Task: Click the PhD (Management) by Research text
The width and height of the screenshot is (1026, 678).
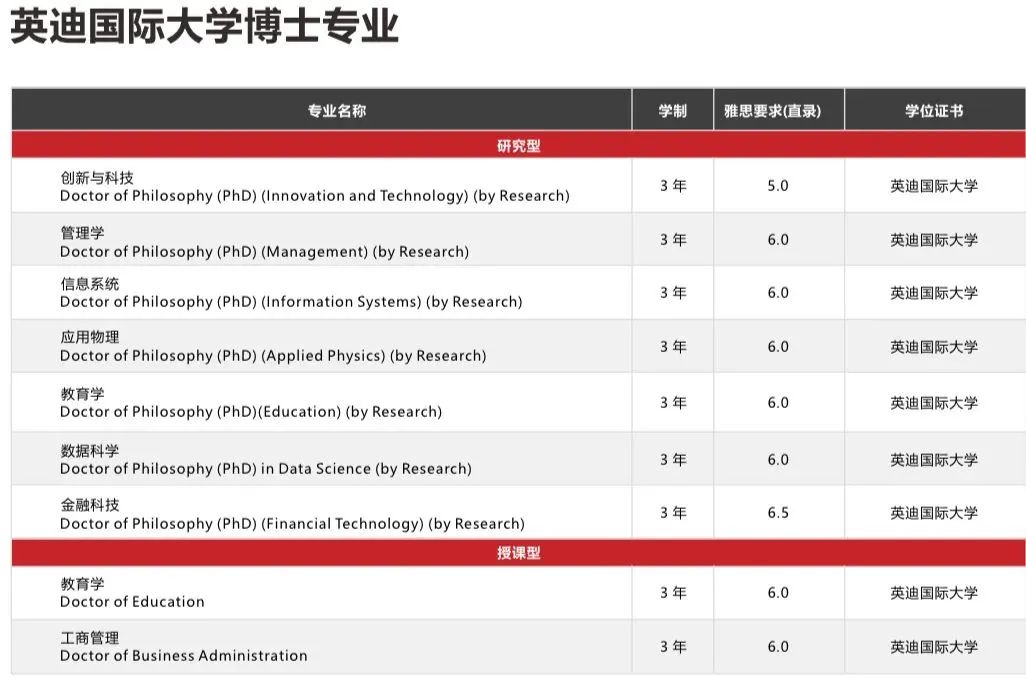Action: tap(264, 251)
